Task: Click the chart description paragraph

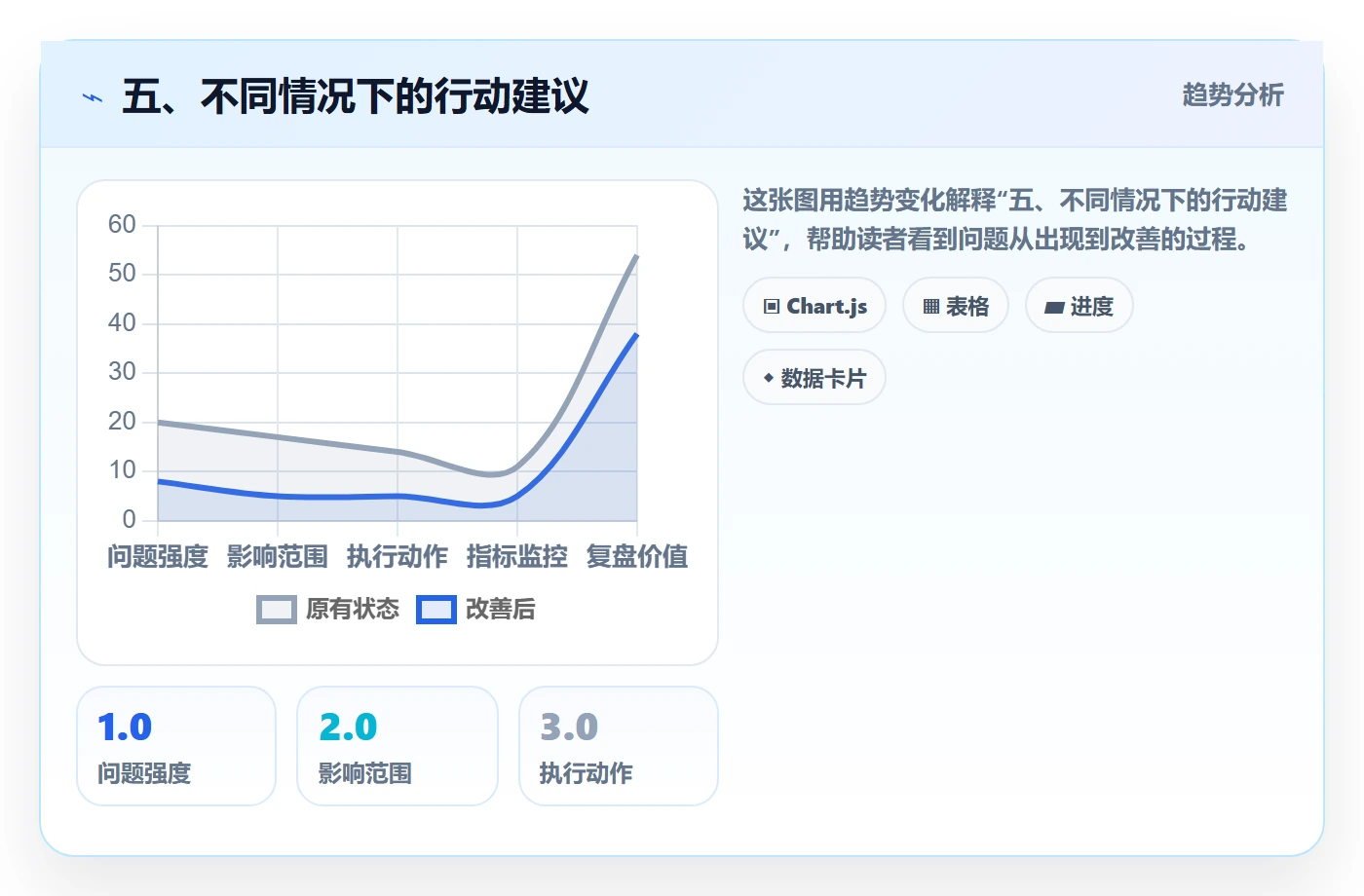Action: click(1015, 219)
